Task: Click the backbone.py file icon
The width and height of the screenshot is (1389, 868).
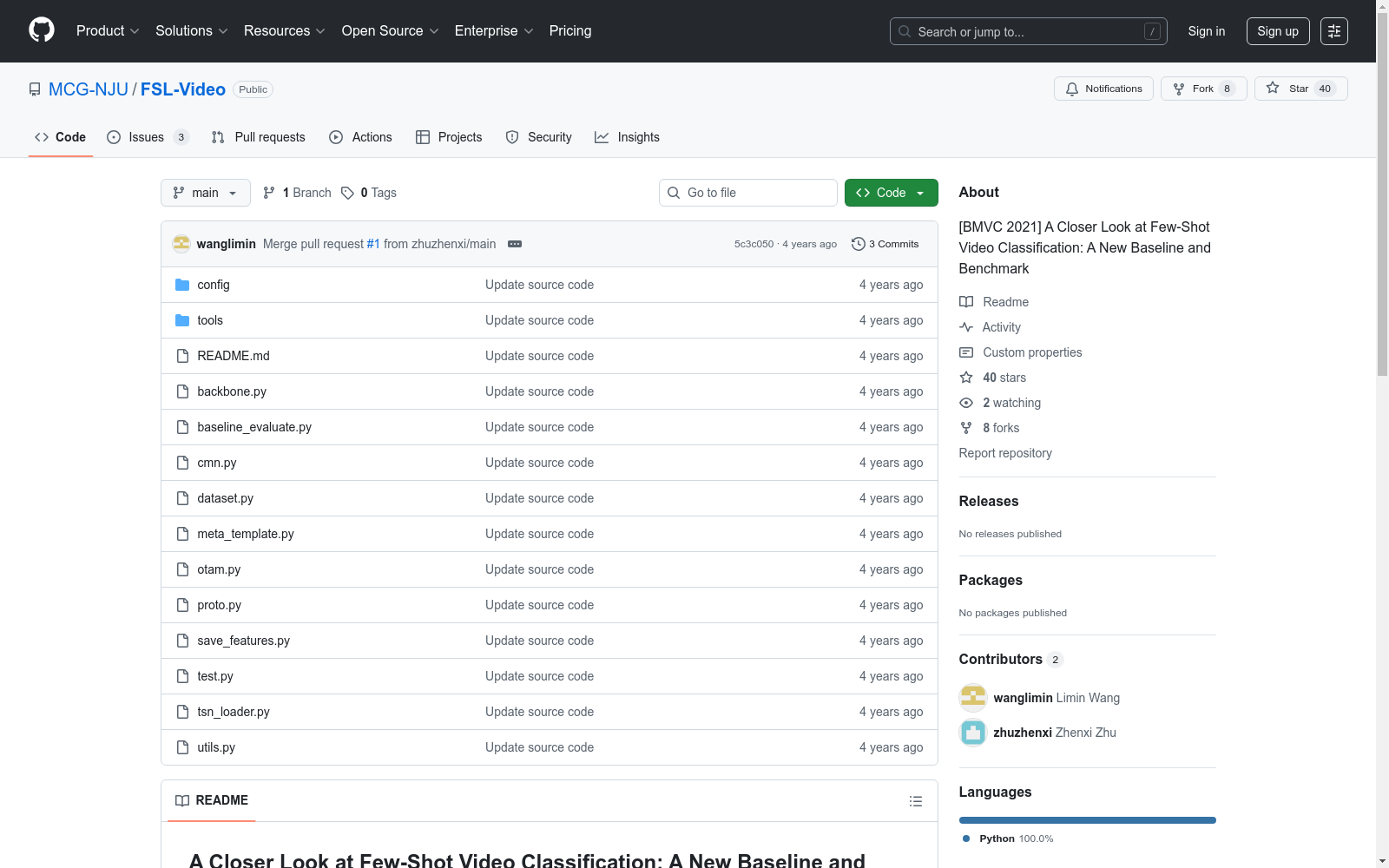Action: click(x=182, y=391)
